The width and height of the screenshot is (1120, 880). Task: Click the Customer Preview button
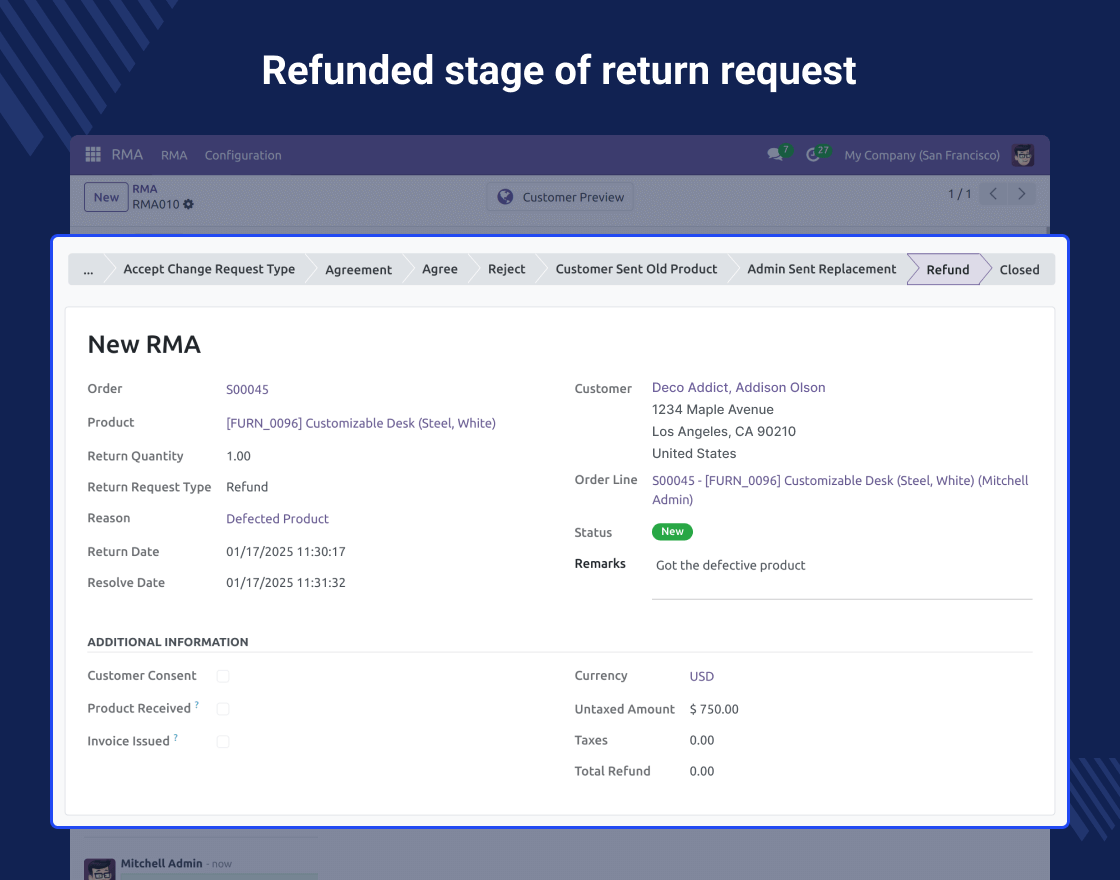(x=561, y=197)
